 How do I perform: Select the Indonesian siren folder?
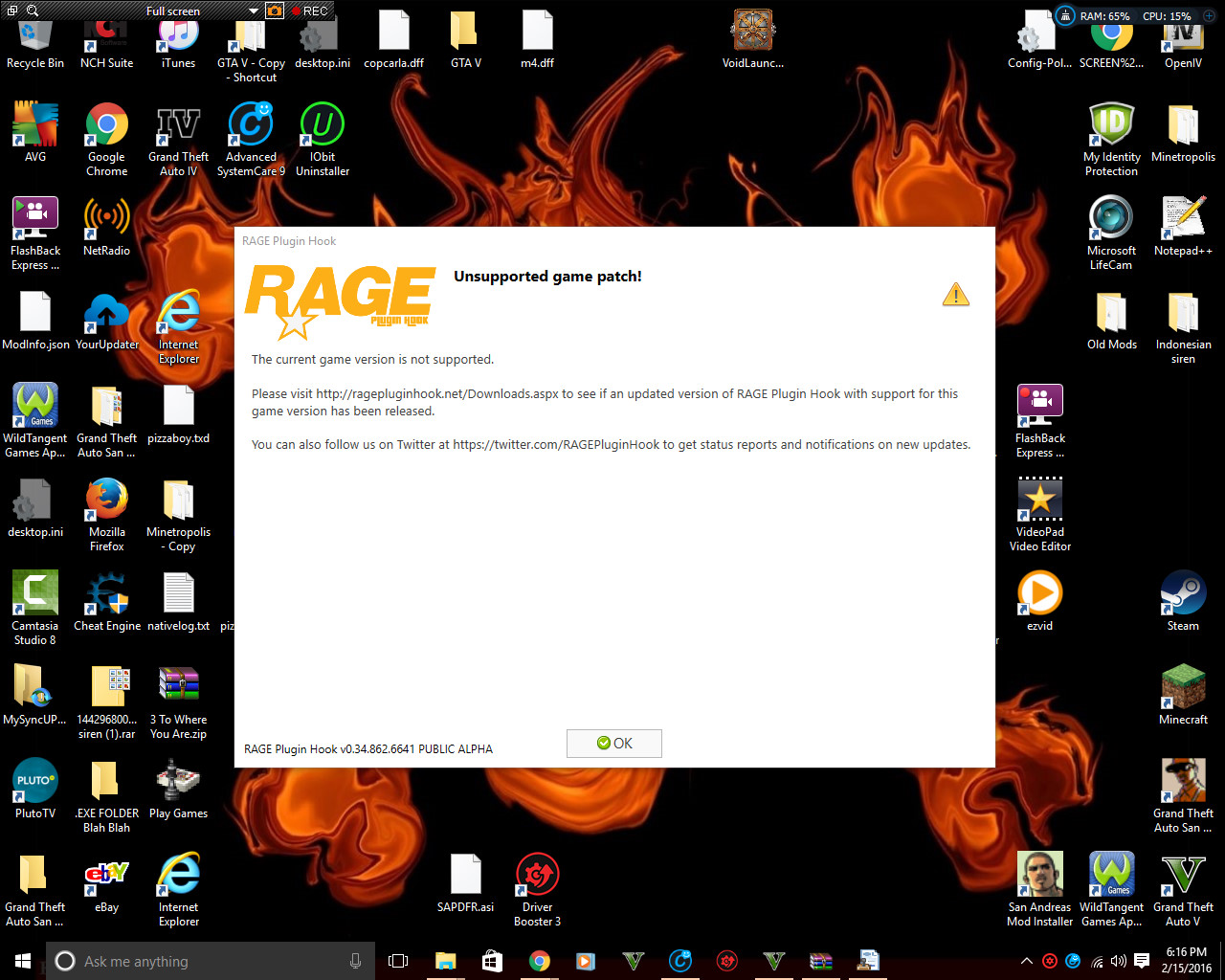click(x=1183, y=328)
